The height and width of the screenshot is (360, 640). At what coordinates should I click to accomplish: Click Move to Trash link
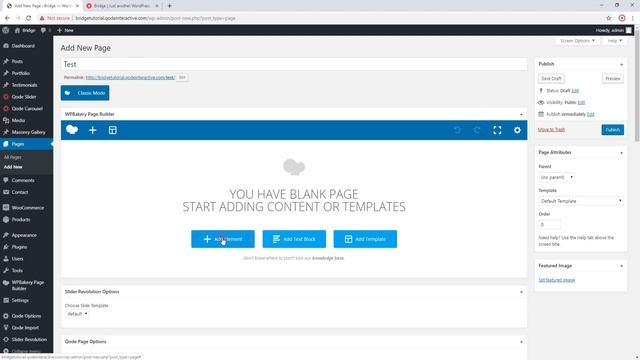(551, 129)
